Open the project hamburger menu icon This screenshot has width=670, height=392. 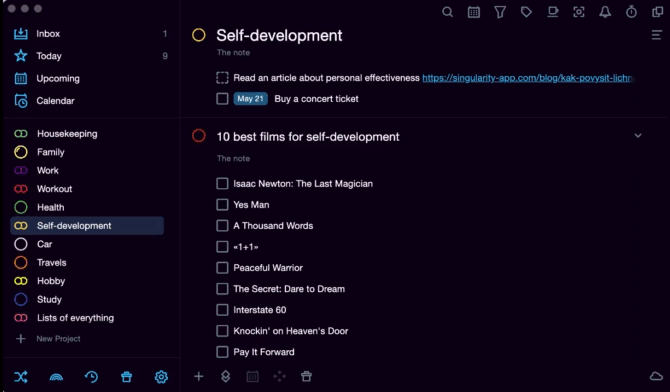pyautogui.click(x=657, y=35)
